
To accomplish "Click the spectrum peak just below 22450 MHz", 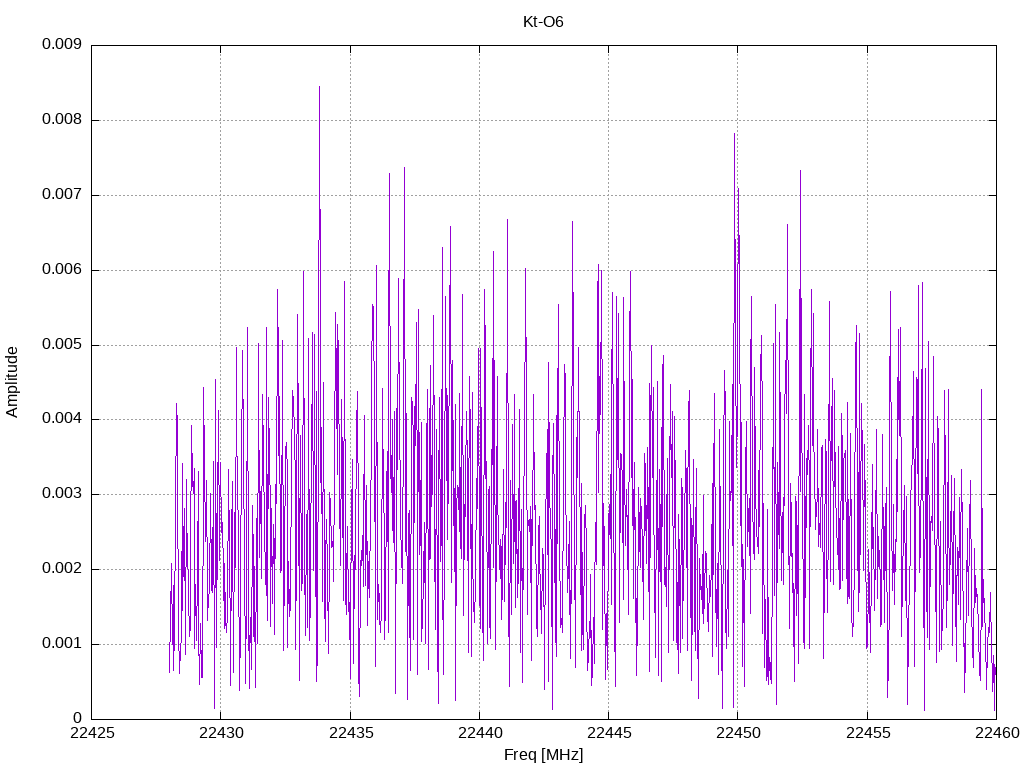I will point(735,135).
